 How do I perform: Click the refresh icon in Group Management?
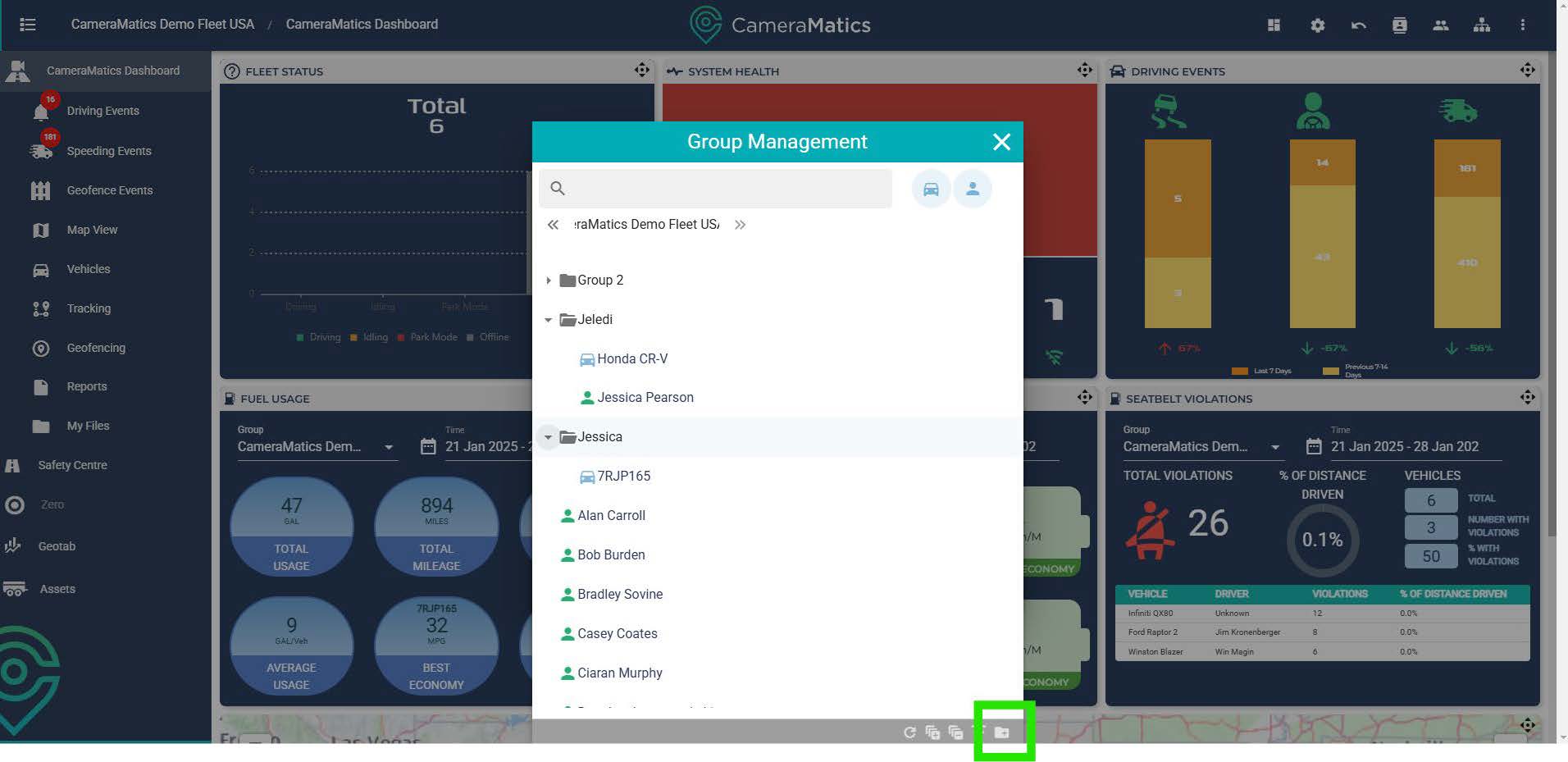(909, 732)
